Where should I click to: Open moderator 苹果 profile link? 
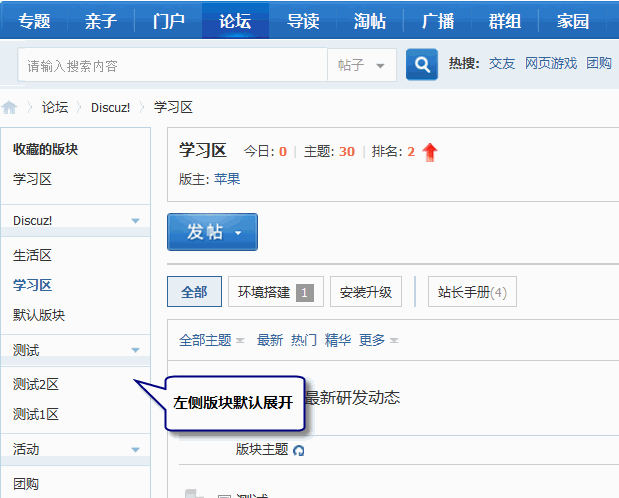227,179
